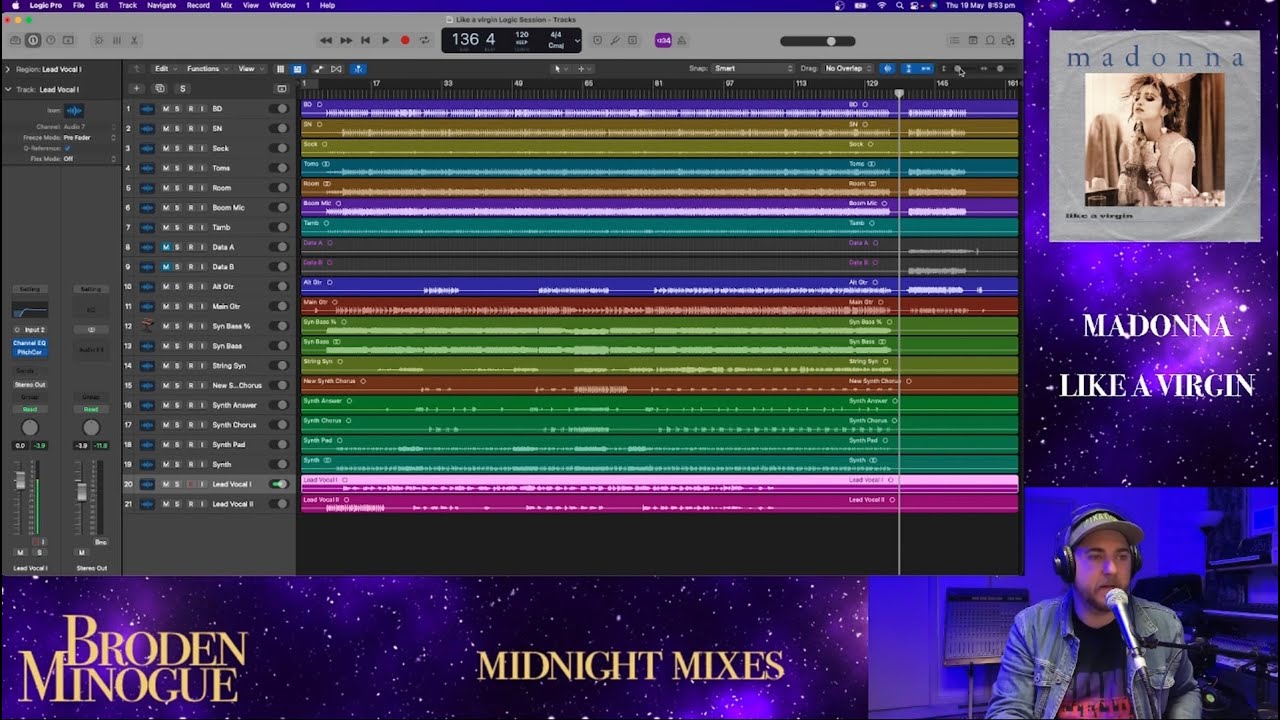1280x720 pixels.
Task: Solo the SN track
Action: pyautogui.click(x=178, y=128)
